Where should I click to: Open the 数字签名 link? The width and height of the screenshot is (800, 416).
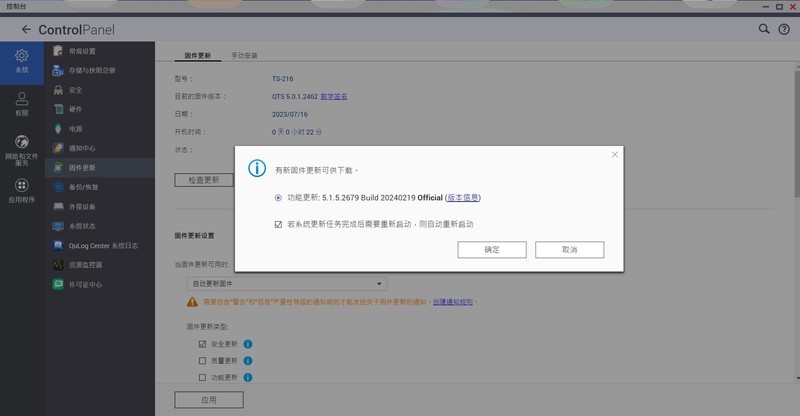pos(334,96)
